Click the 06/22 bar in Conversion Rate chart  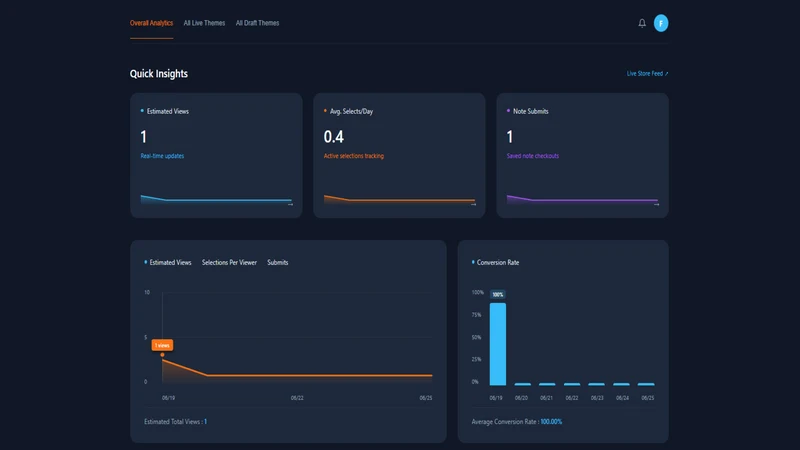click(x=572, y=384)
